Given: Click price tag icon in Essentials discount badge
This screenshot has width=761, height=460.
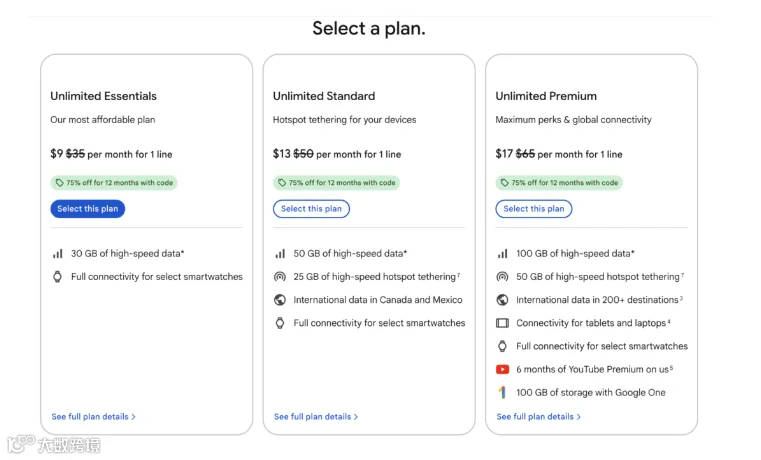Looking at the screenshot, I should [x=60, y=183].
